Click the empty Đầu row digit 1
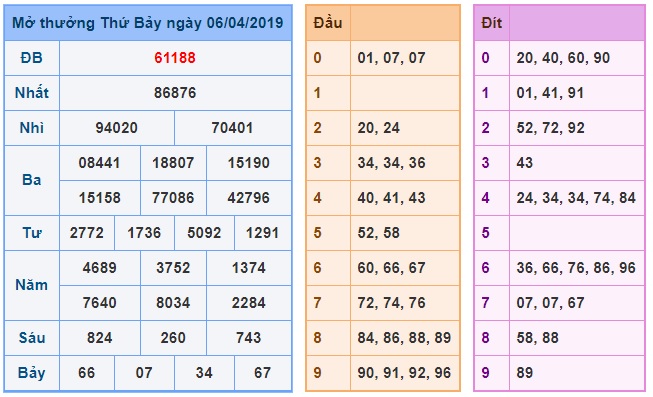653x397 pixels. pos(317,93)
